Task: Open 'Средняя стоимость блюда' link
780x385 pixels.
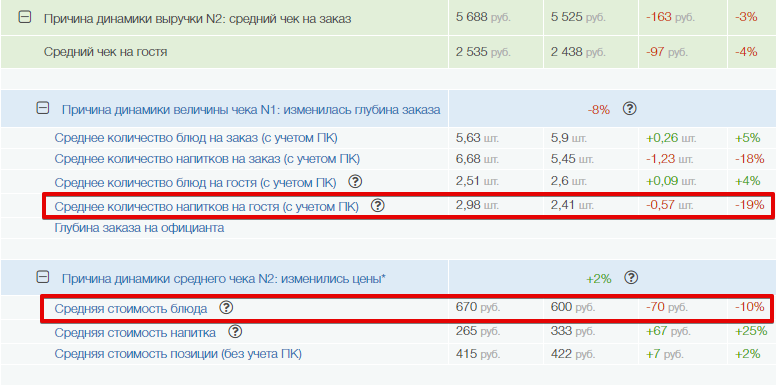Action: coord(131,309)
